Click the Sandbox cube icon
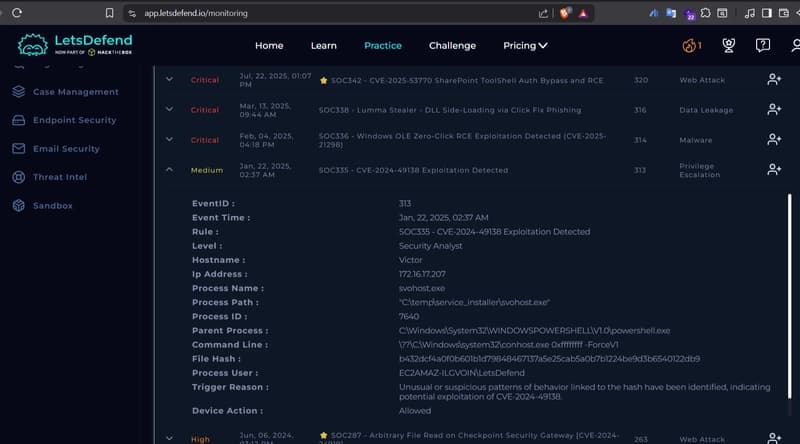The image size is (800, 444). (x=19, y=205)
